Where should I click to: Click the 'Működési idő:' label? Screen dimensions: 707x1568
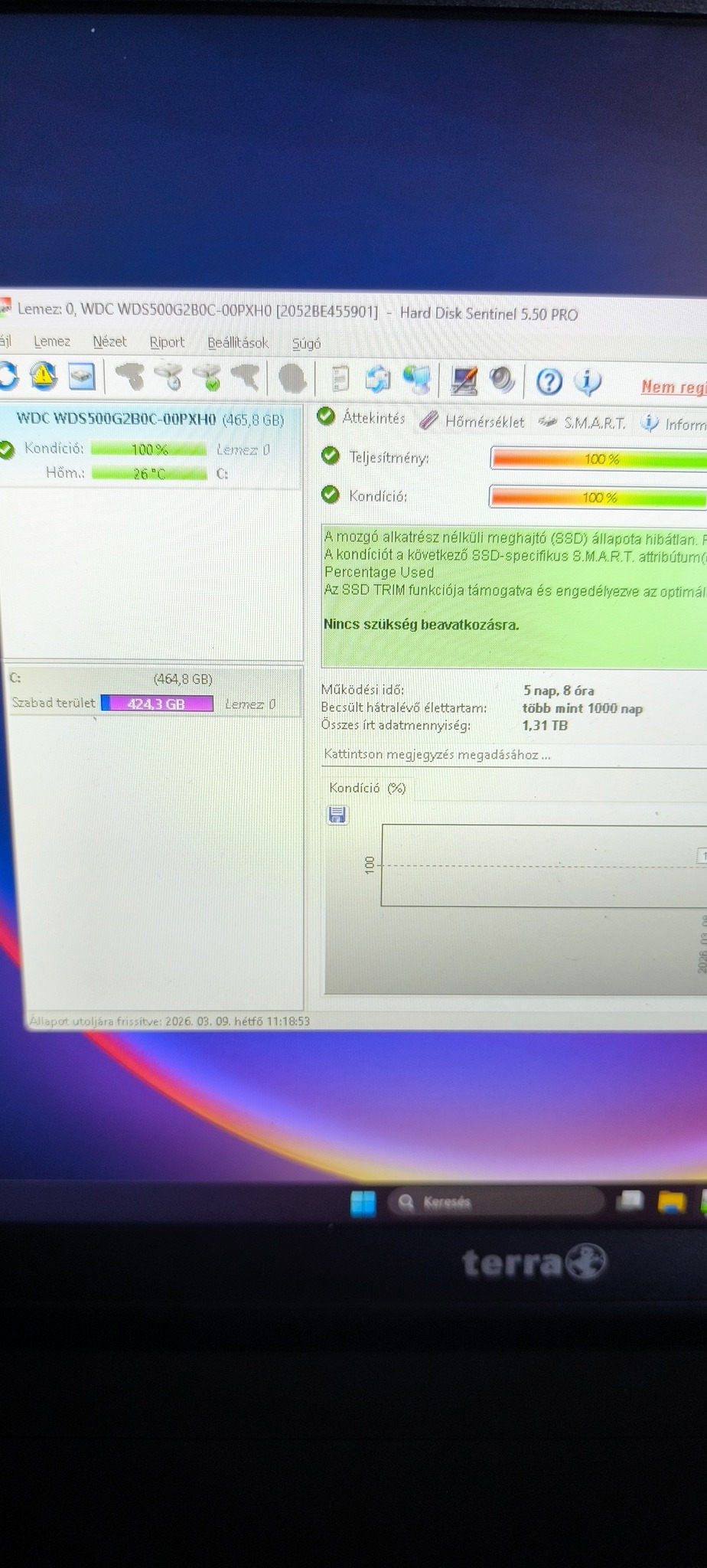[363, 690]
